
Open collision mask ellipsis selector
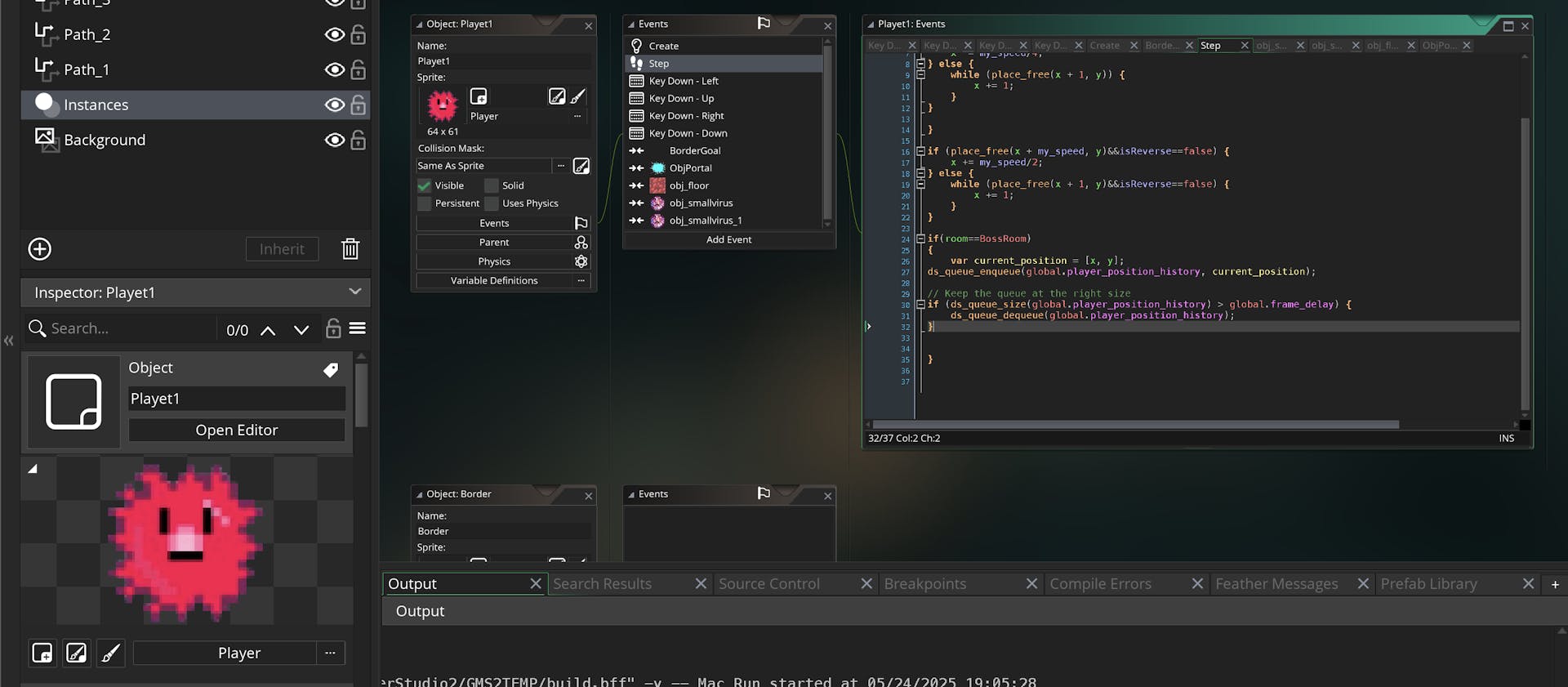point(561,166)
